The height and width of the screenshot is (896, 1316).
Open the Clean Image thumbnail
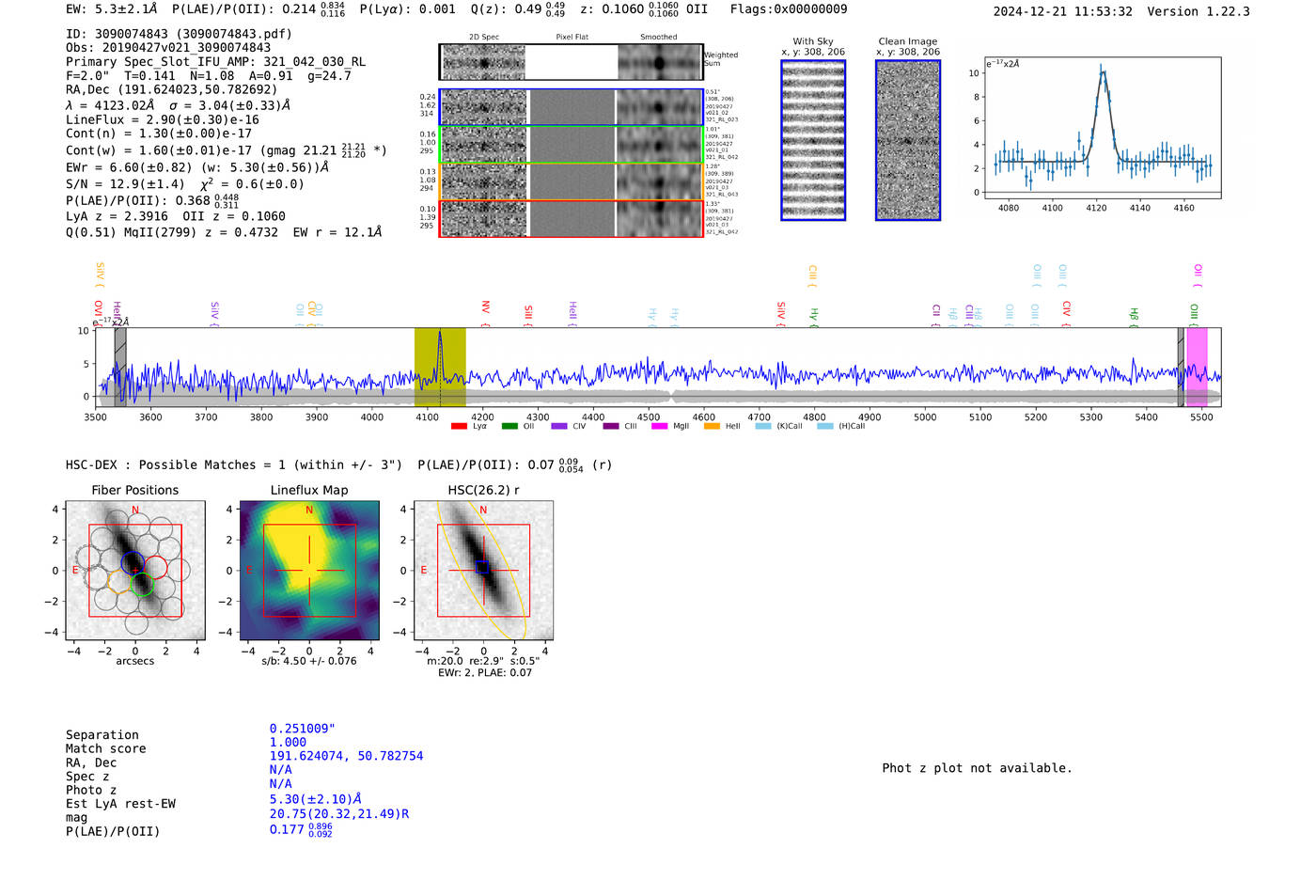pyautogui.click(x=908, y=141)
